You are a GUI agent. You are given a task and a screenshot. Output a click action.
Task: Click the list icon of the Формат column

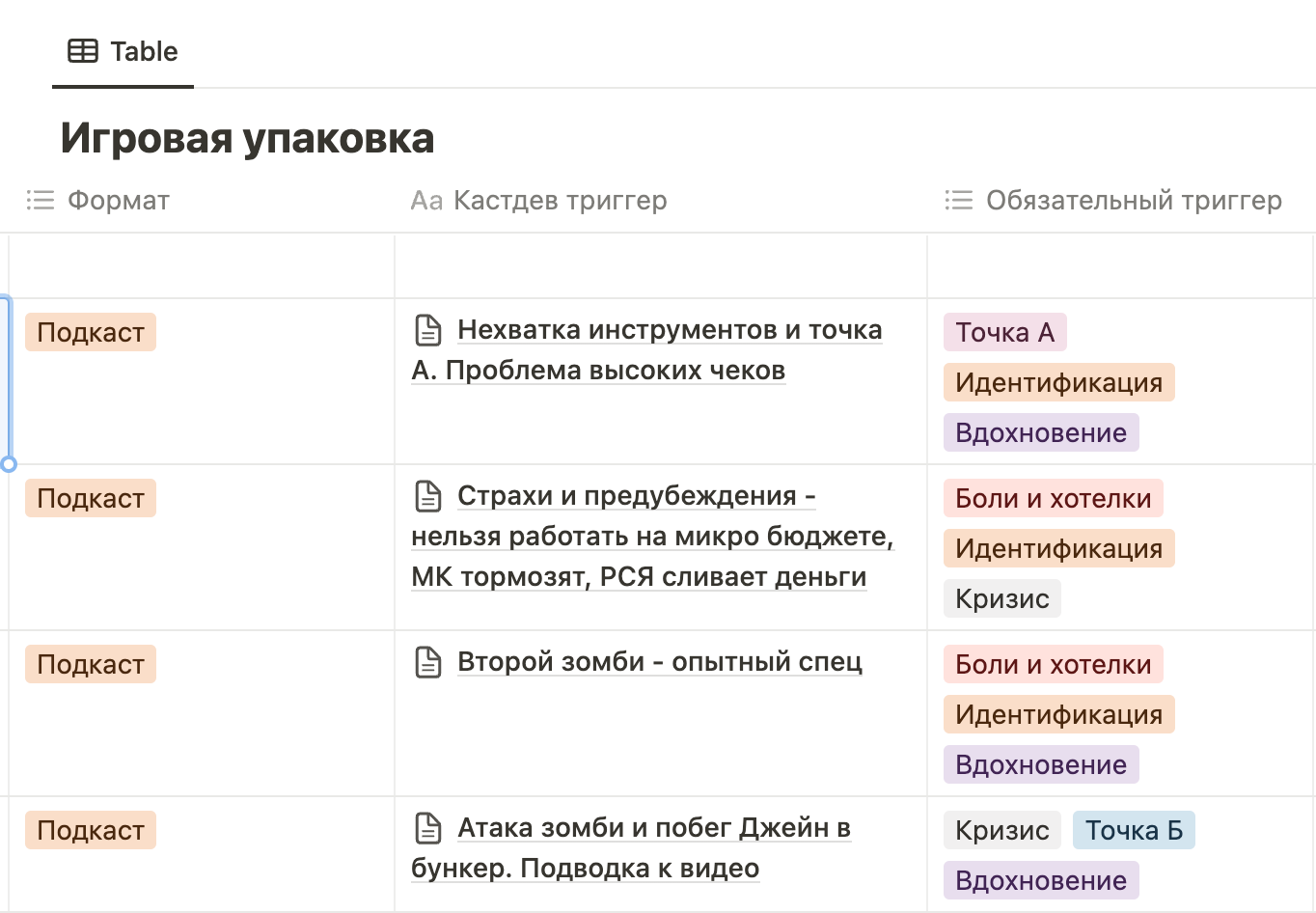pyautogui.click(x=41, y=200)
